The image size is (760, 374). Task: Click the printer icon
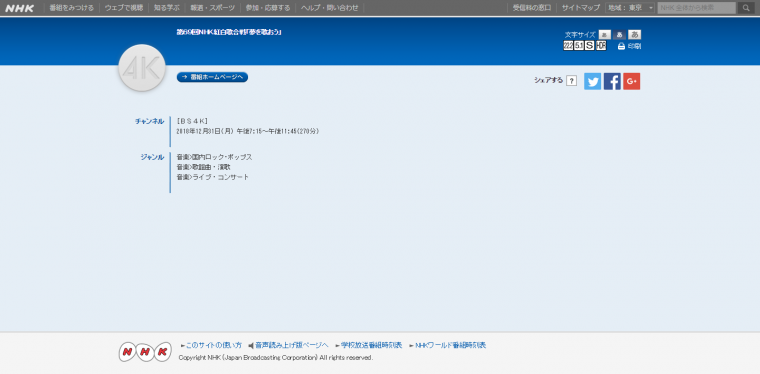tap(621, 46)
